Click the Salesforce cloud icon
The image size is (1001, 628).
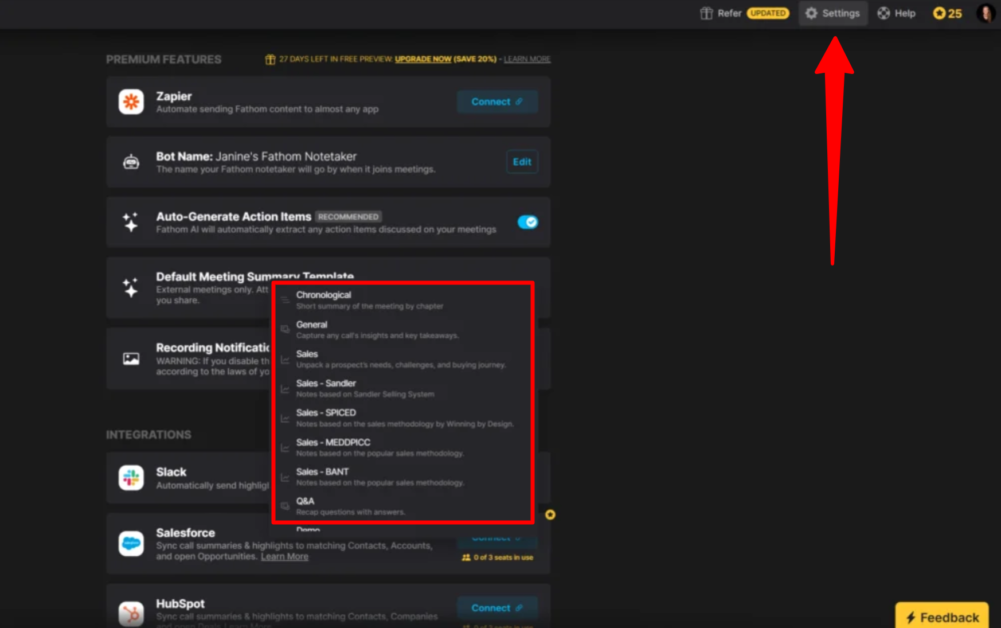131,543
